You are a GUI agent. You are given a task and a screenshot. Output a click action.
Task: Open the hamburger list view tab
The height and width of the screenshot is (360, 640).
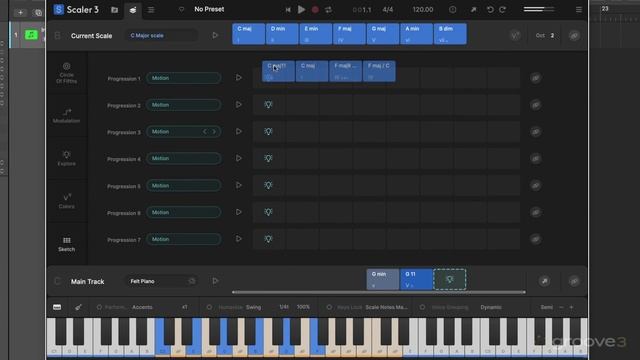click(x=151, y=10)
